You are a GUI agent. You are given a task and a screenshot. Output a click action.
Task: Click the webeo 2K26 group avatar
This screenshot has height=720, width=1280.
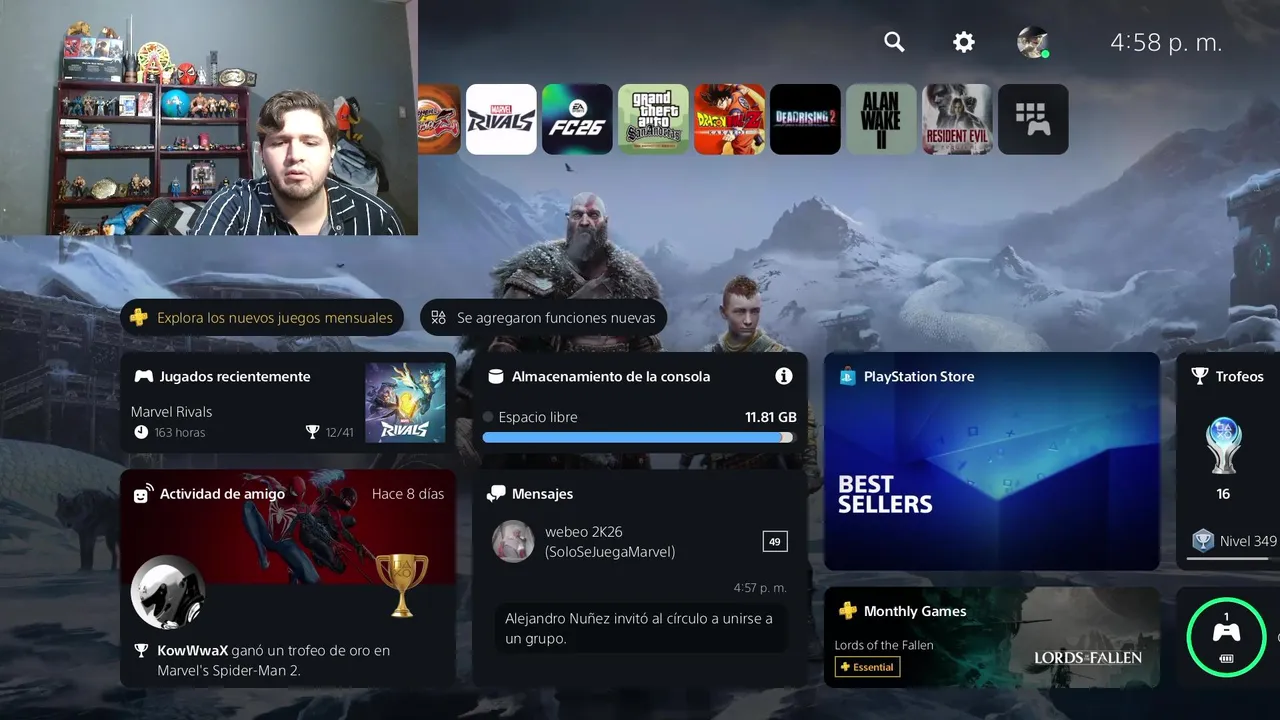coord(513,541)
